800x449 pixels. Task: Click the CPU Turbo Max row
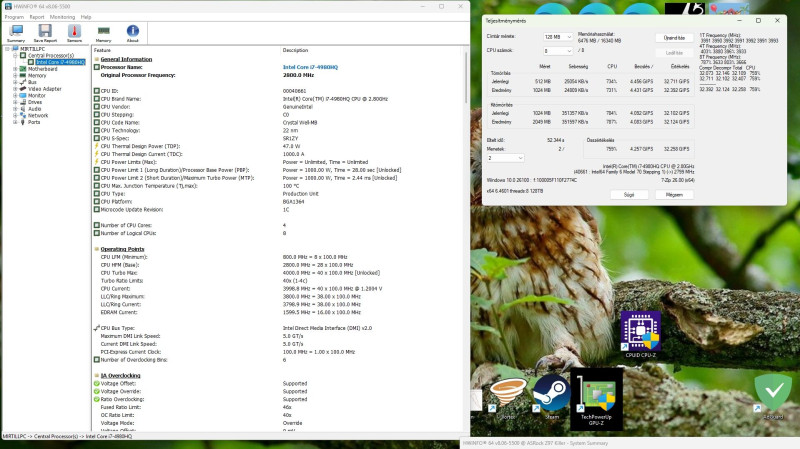[278, 273]
